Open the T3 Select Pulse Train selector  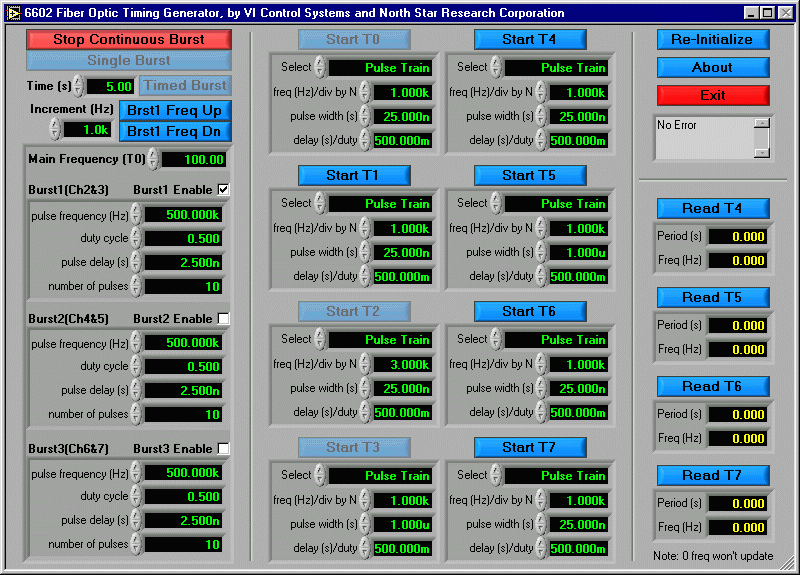pyautogui.click(x=381, y=476)
